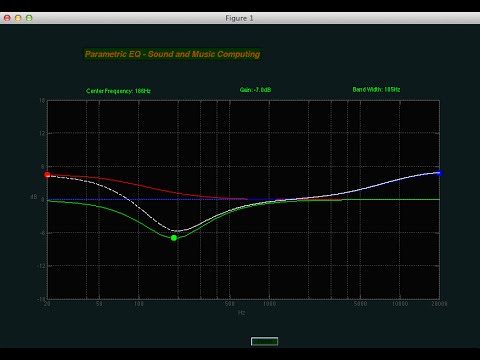
Task: Click the Hz axis label
Action: [242, 313]
